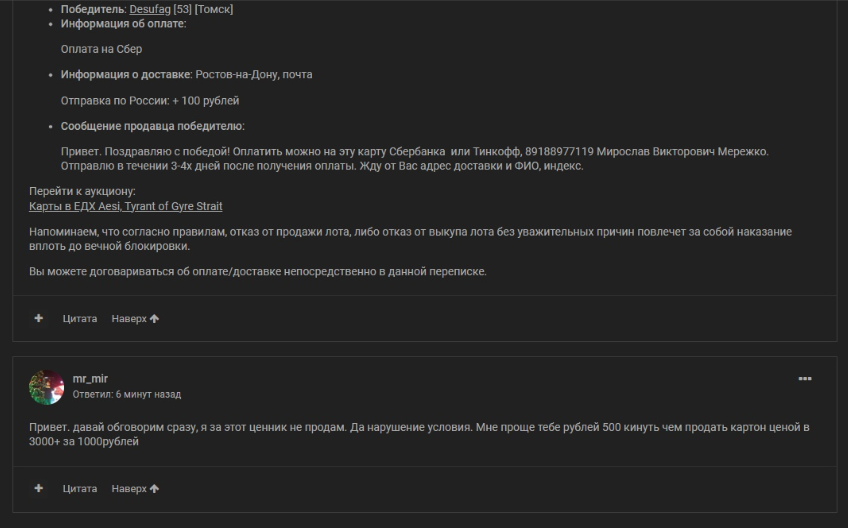Click the Информация об оплате heading
The image size is (848, 528).
tap(123, 23)
